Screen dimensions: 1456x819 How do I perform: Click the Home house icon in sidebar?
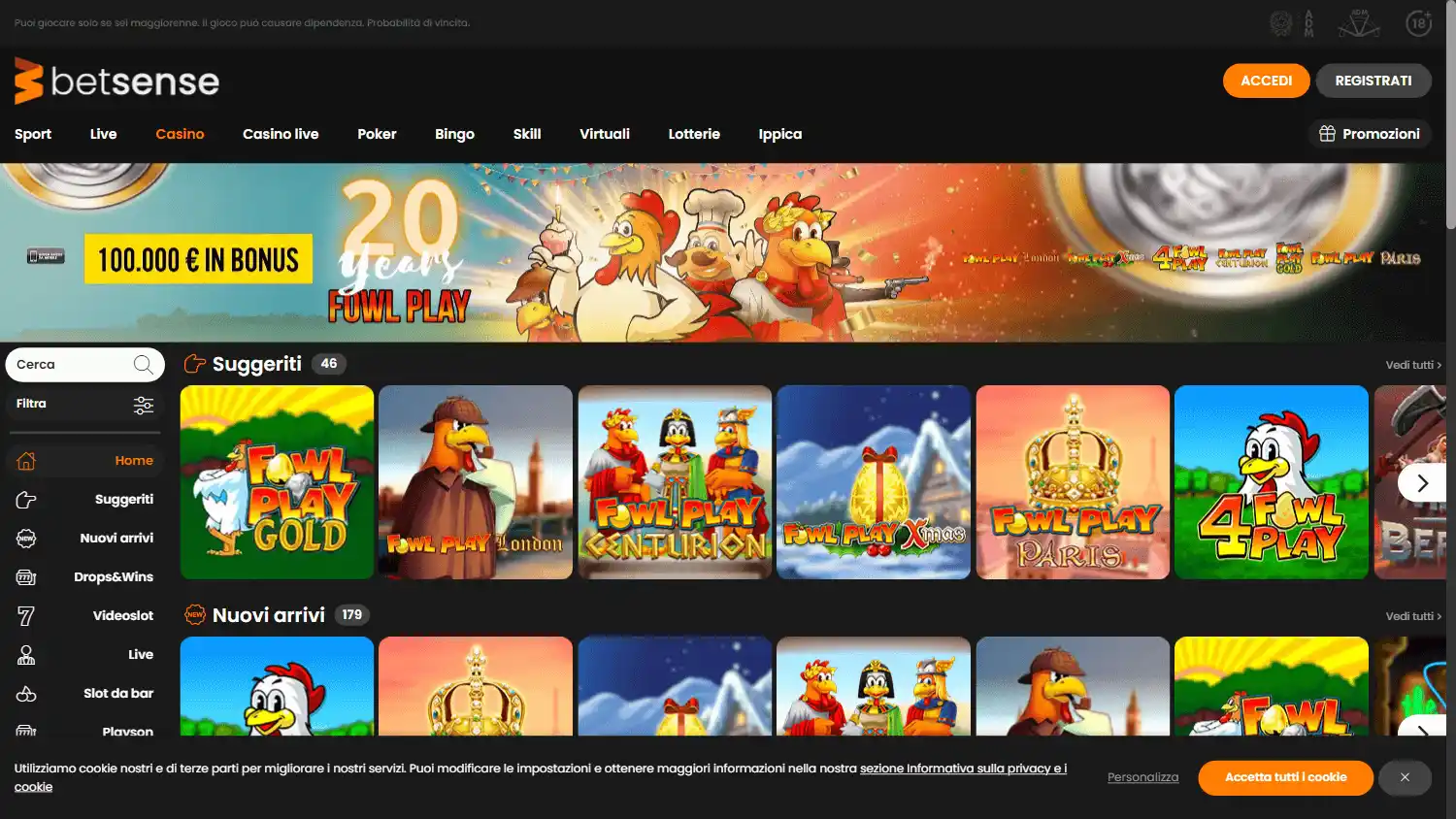[26, 461]
